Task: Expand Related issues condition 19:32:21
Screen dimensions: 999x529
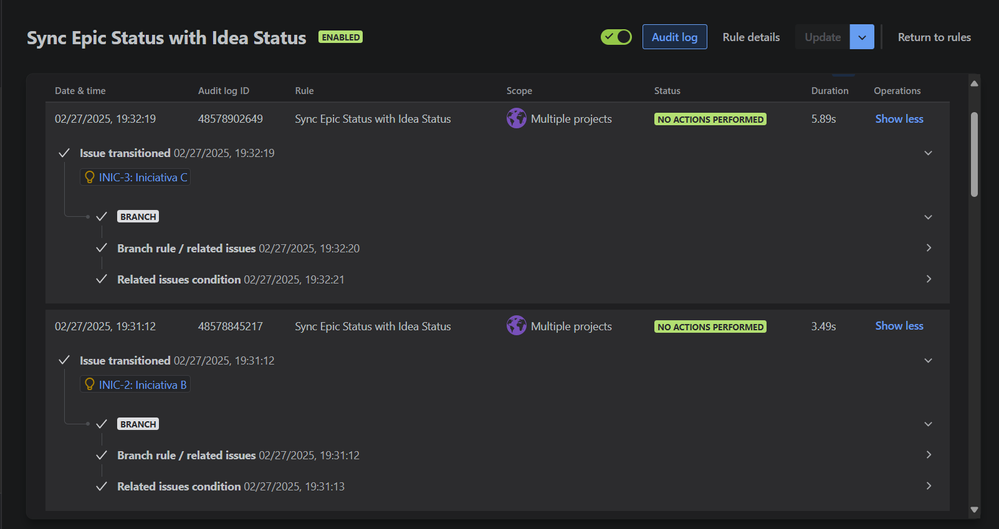Action: pyautogui.click(x=928, y=279)
